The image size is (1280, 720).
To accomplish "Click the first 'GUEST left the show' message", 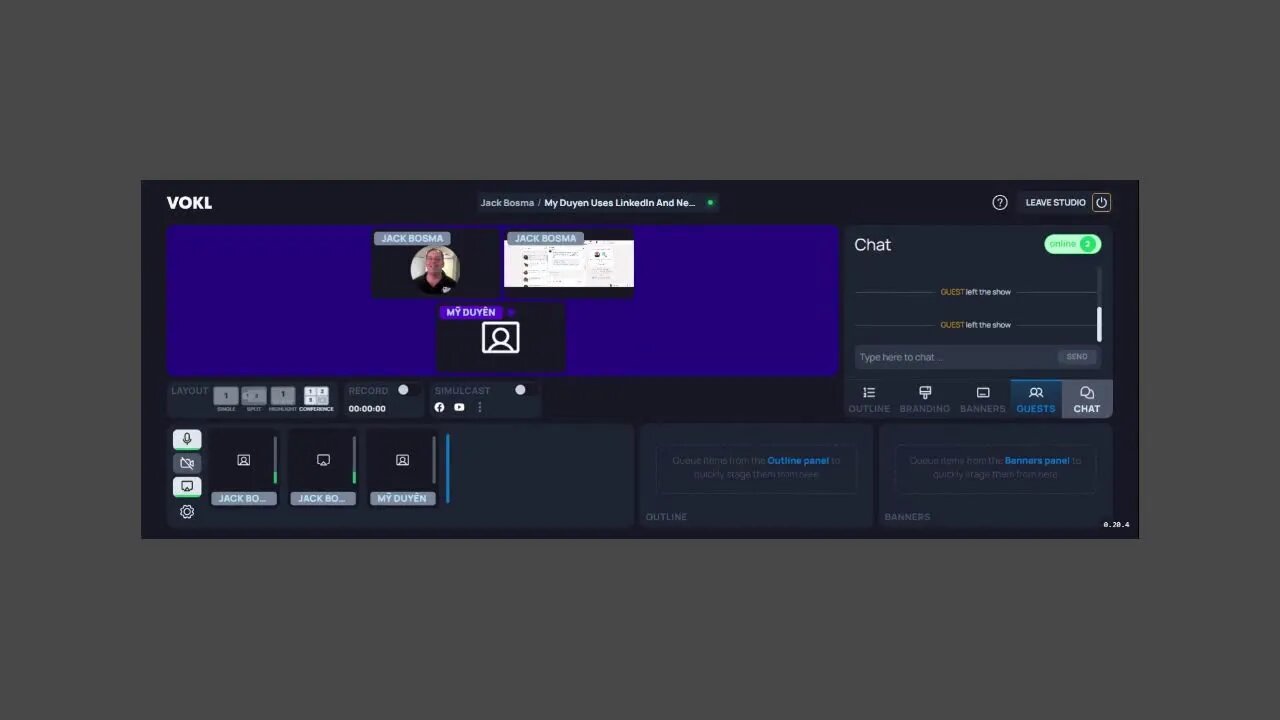I will click(x=976, y=292).
